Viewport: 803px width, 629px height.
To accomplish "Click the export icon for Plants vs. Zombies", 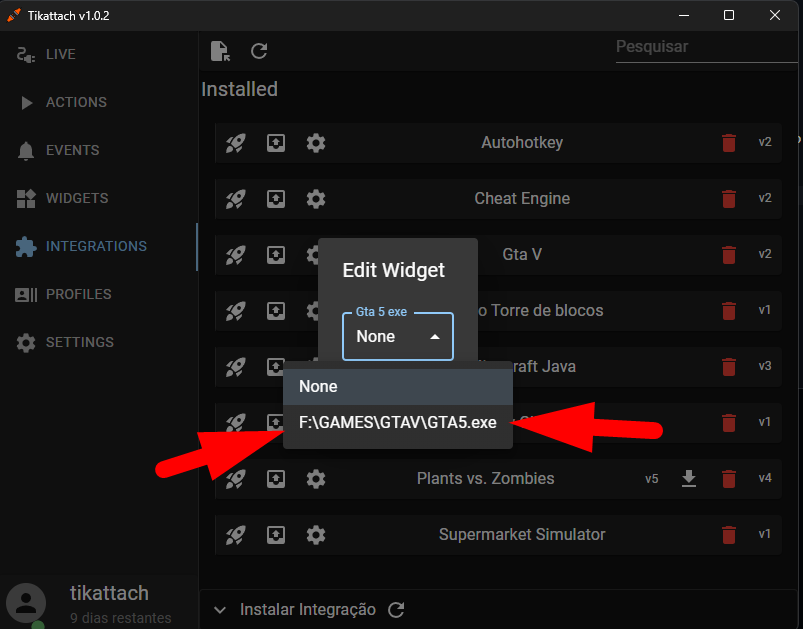I will [276, 479].
